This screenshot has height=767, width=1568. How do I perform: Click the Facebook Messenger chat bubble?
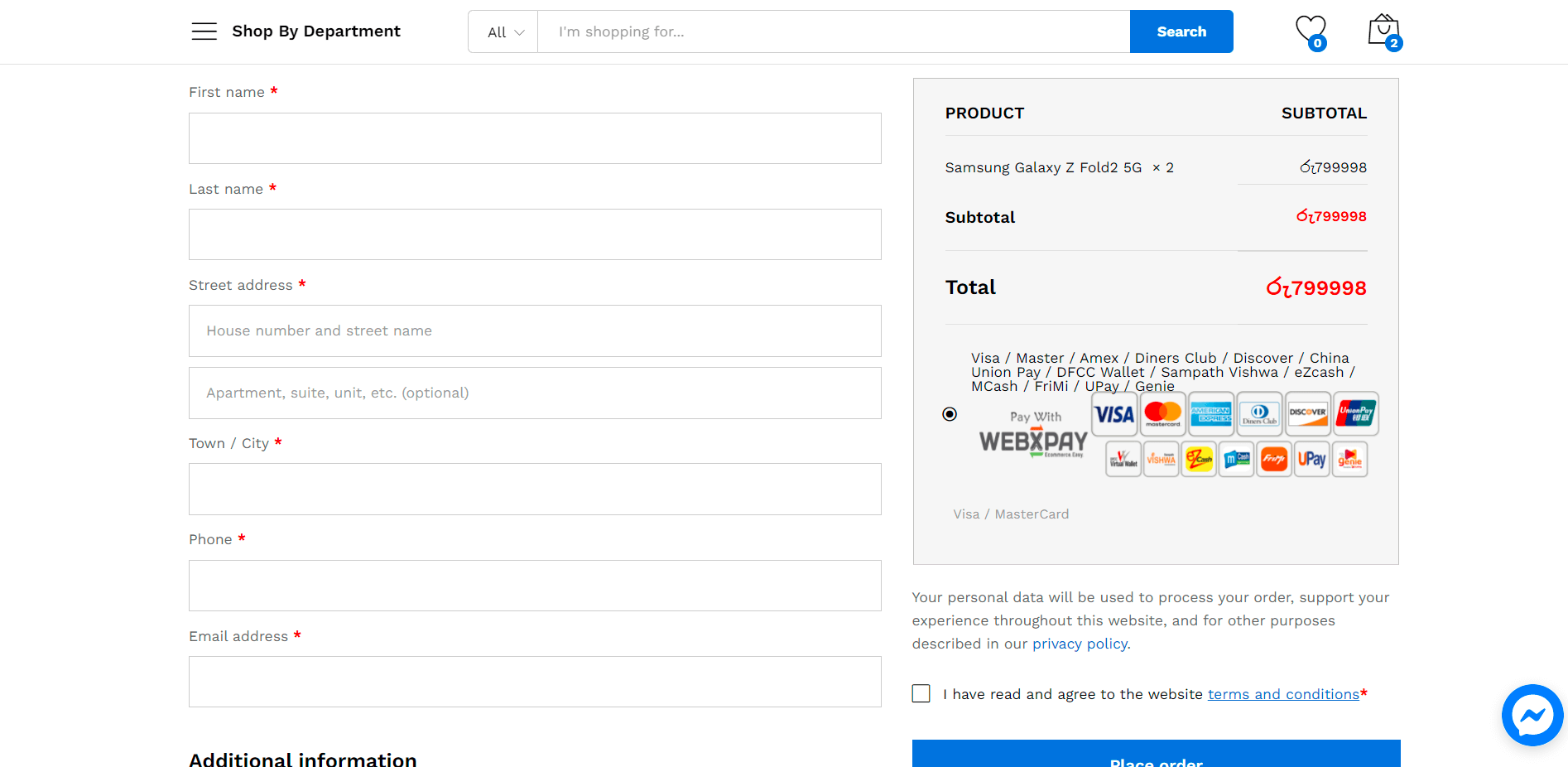[x=1532, y=714]
